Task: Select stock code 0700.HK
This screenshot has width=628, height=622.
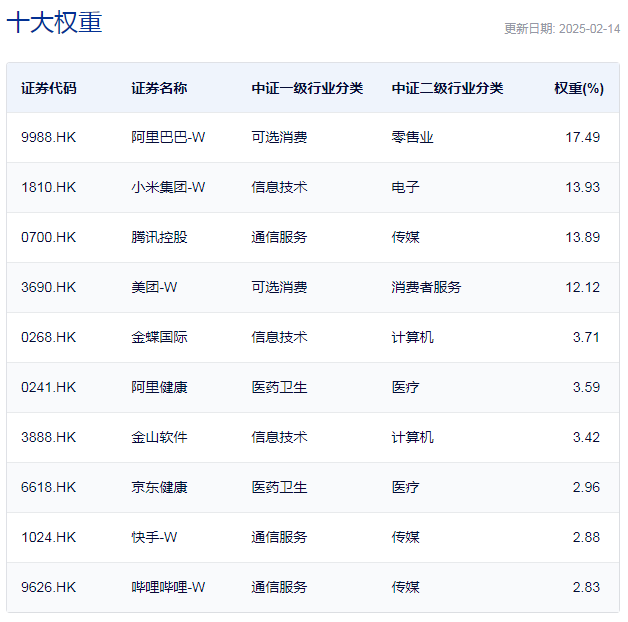Action: pos(48,238)
